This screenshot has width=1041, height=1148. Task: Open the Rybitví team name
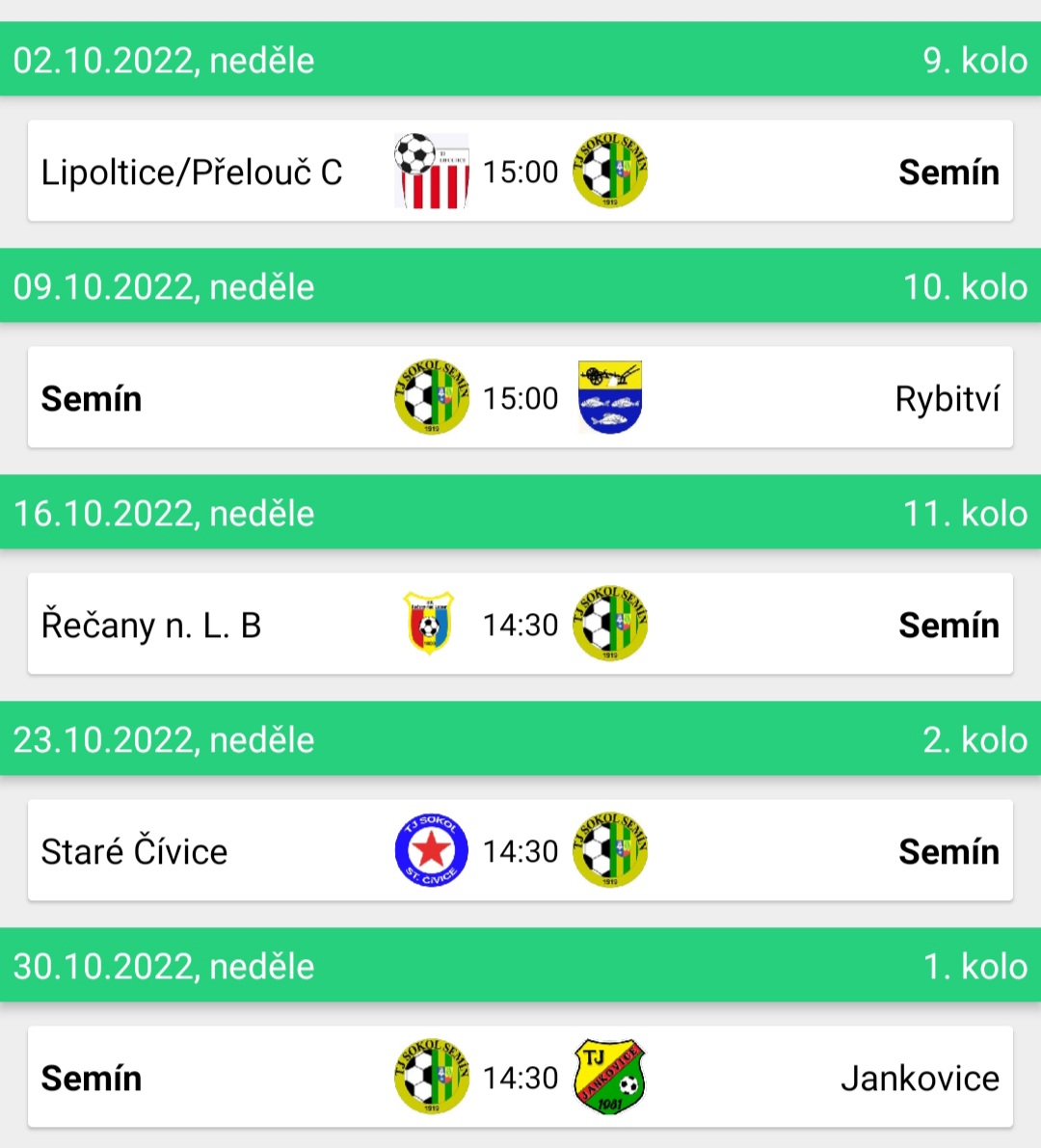948,400
